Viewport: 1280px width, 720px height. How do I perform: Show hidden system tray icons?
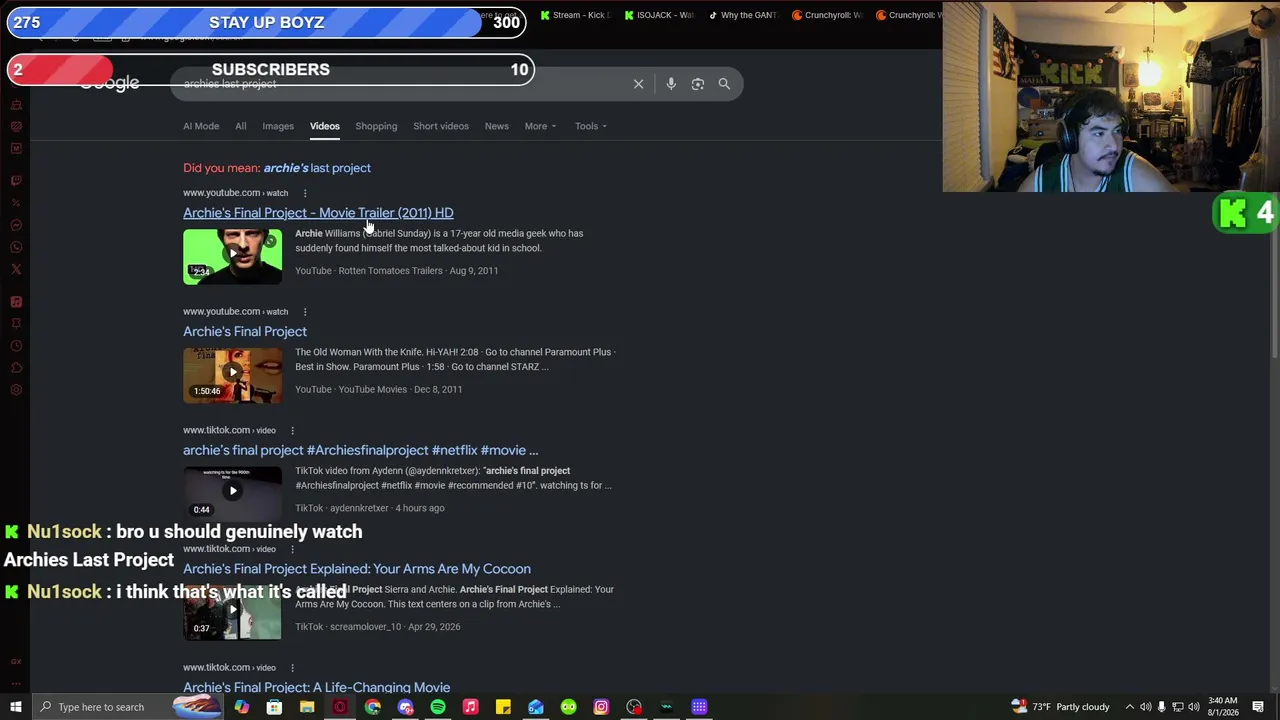1129,707
